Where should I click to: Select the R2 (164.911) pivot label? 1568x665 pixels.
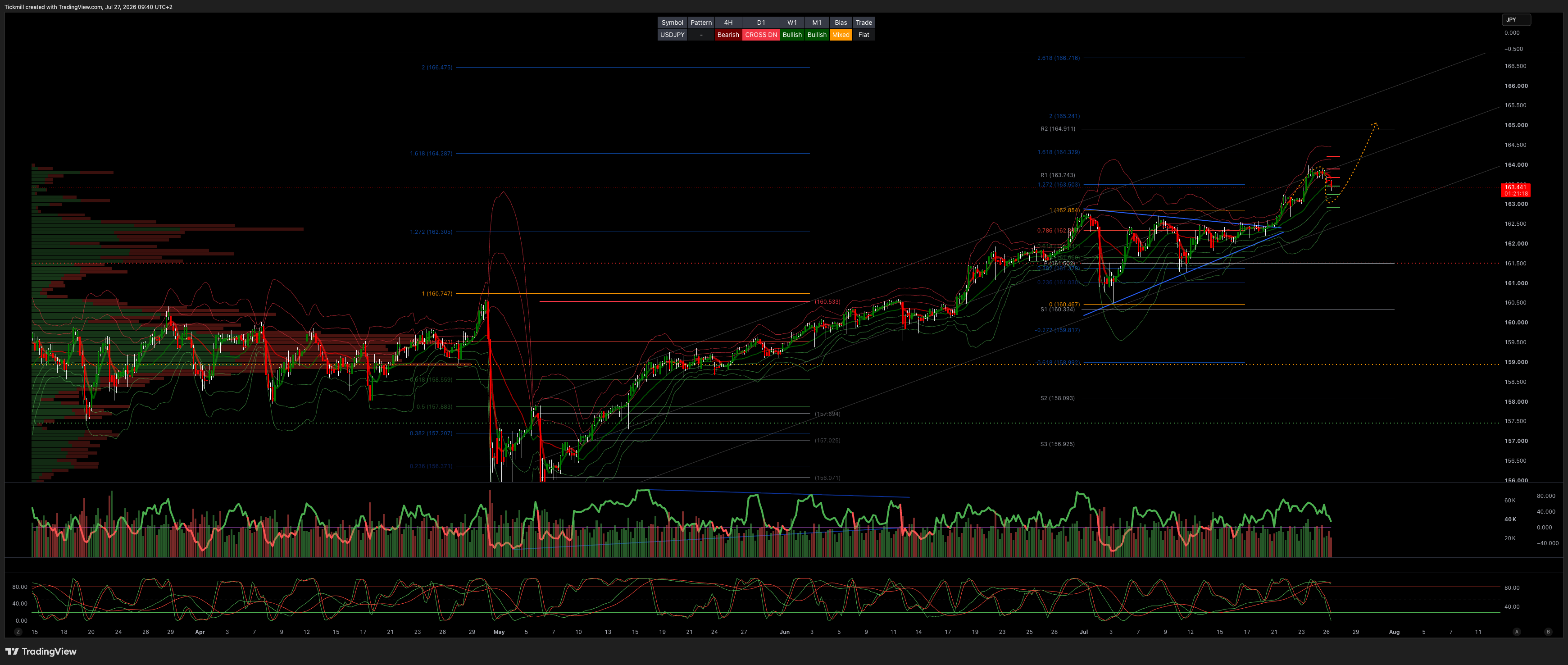[x=1058, y=128]
